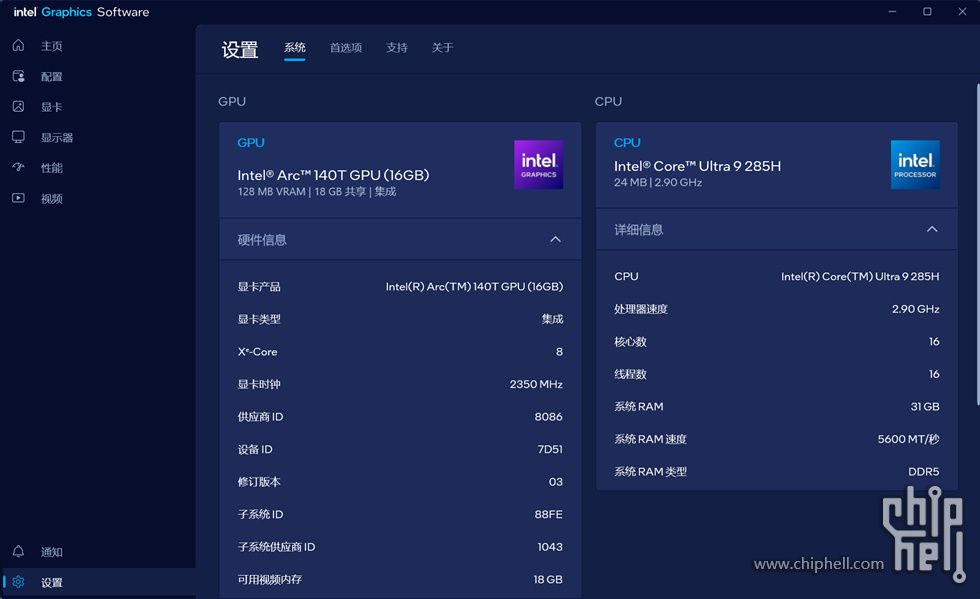Open the 支持 tab
The image size is (980, 599).
397,48
